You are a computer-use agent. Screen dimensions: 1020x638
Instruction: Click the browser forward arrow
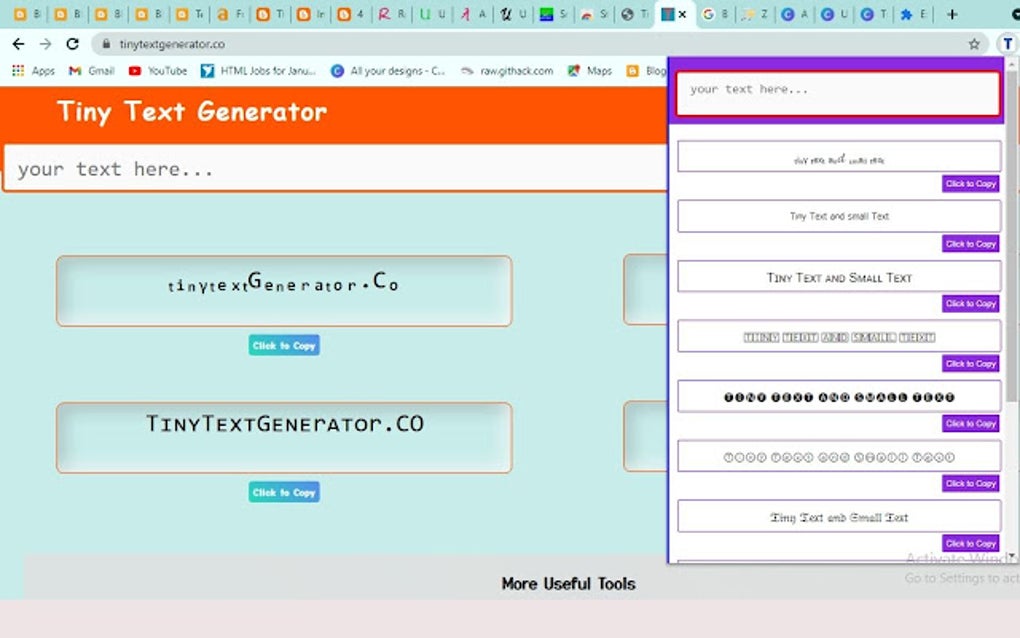point(46,44)
